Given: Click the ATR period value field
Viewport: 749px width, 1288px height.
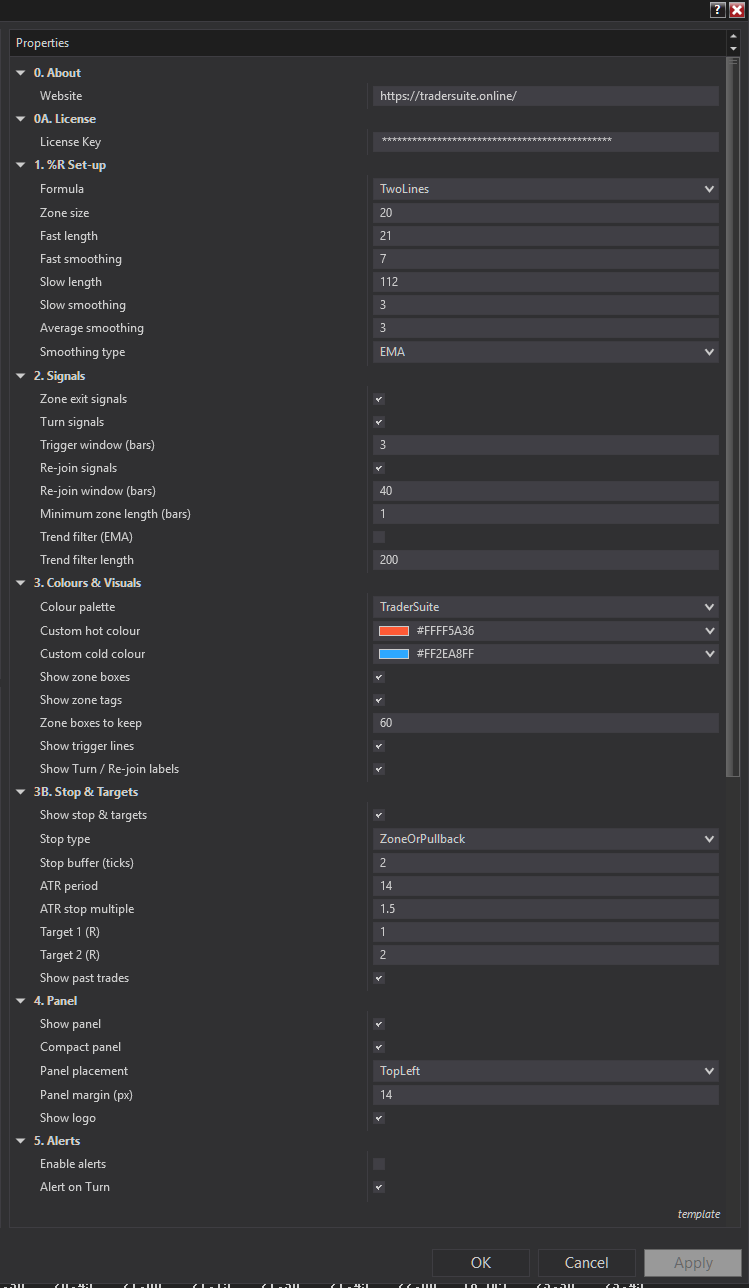Looking at the screenshot, I should (545, 885).
